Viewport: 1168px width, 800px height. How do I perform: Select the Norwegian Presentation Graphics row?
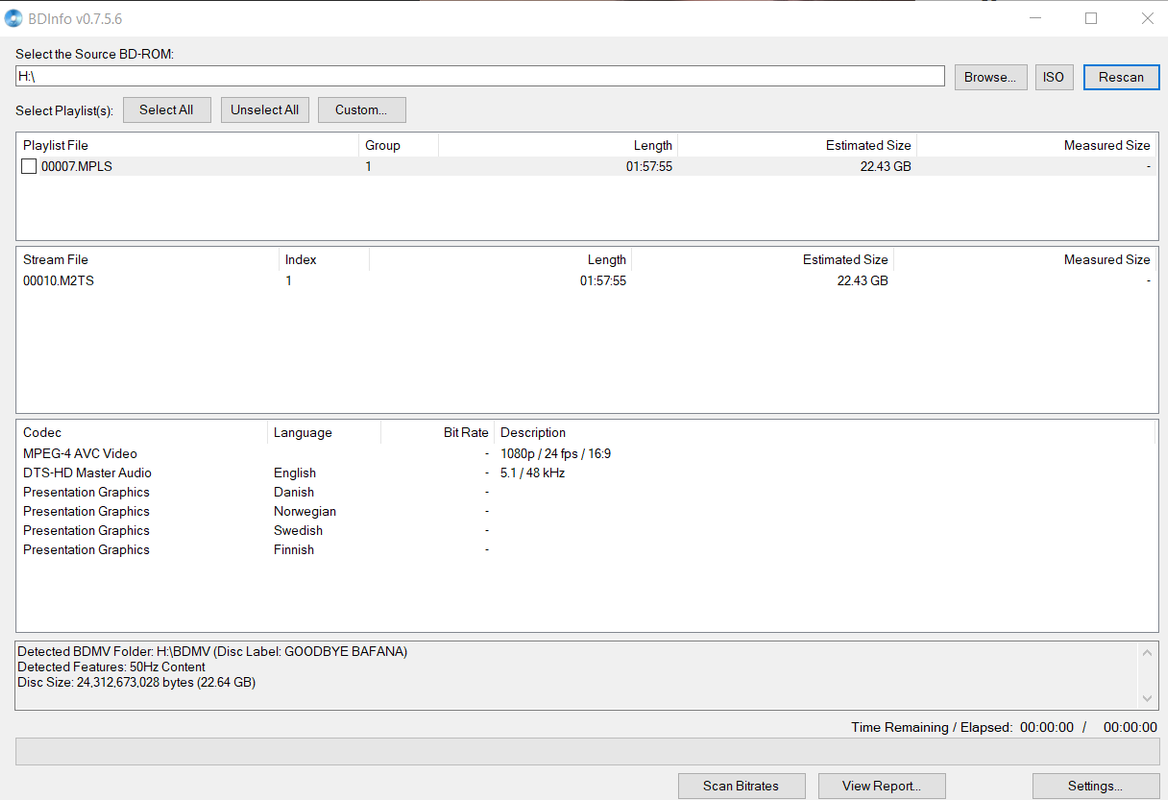click(587, 512)
